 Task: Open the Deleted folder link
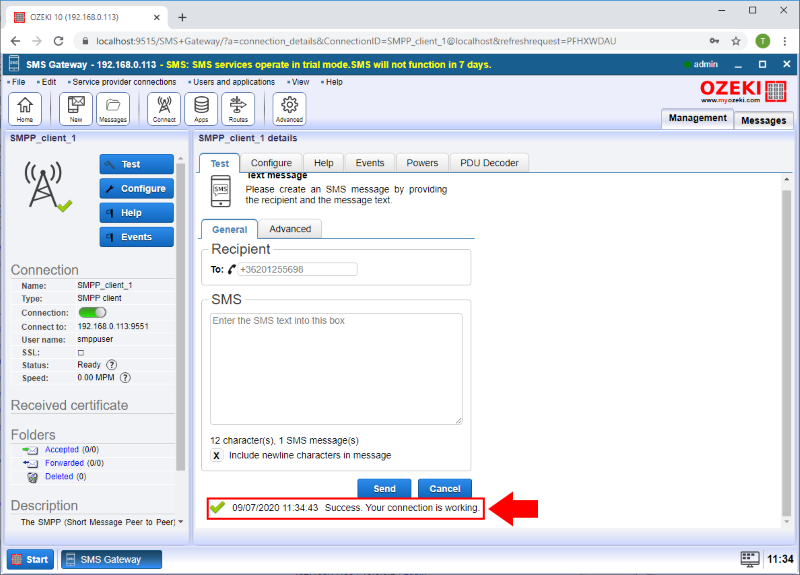point(59,476)
